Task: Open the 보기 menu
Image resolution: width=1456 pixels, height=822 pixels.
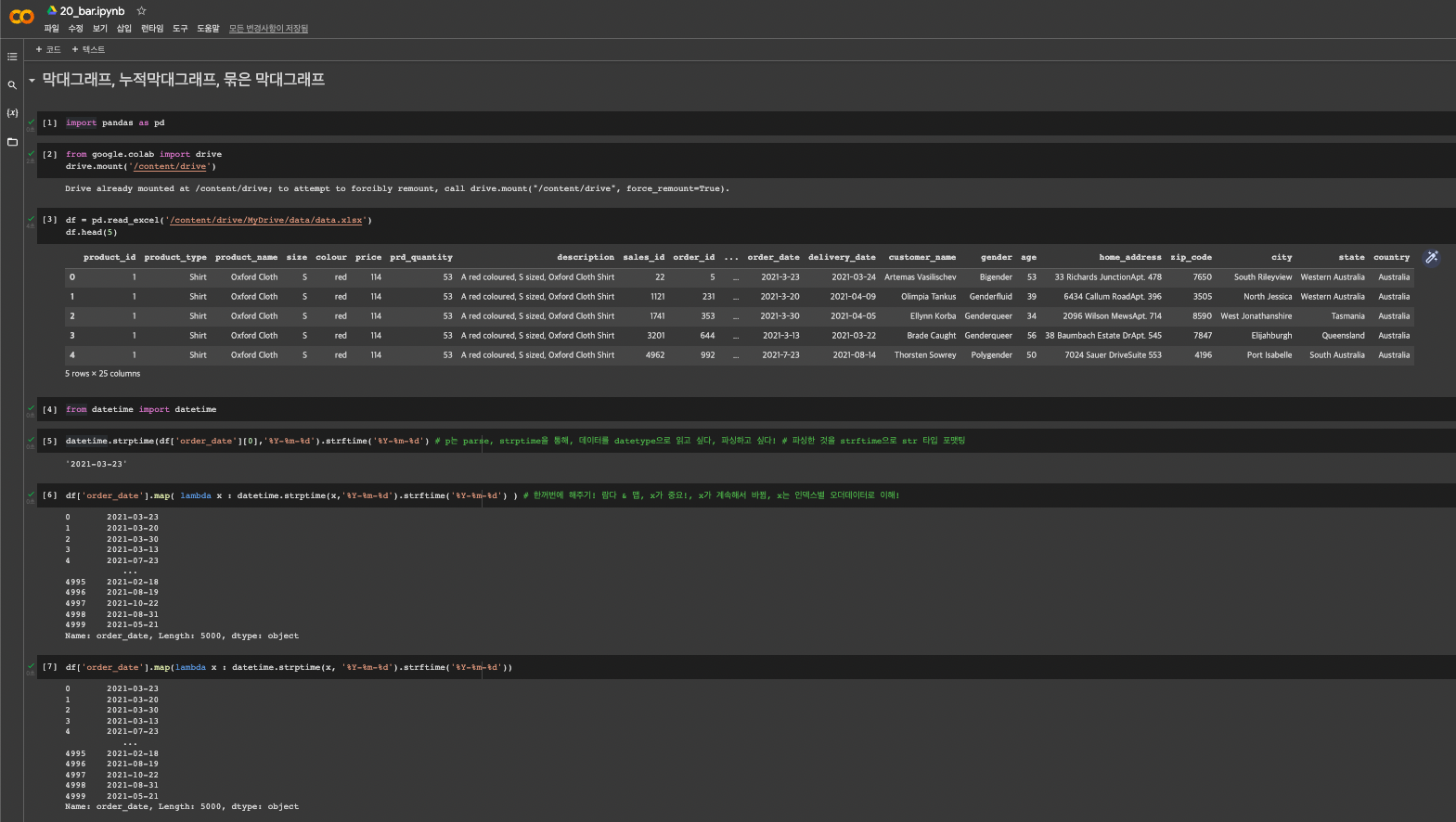Action: pos(99,29)
